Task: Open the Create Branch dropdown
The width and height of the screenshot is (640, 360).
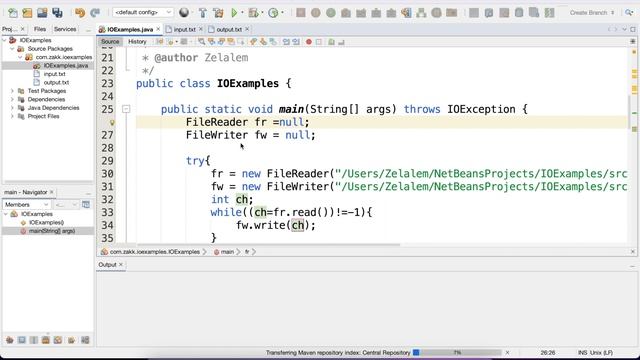Action: pos(592,13)
